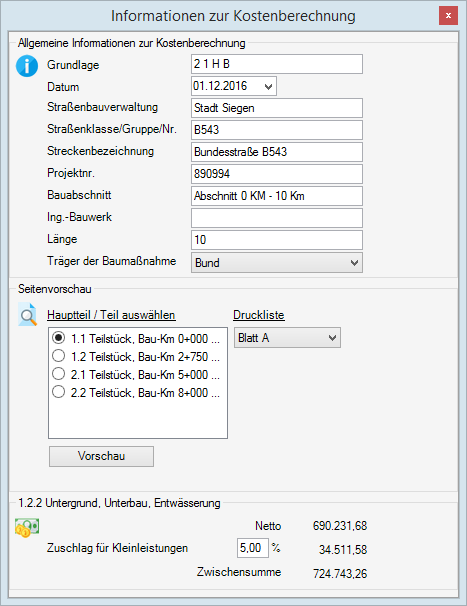Close the Informationen zur Kostenberechnung dialog
Viewport: 467px width, 606px height.
448,16
